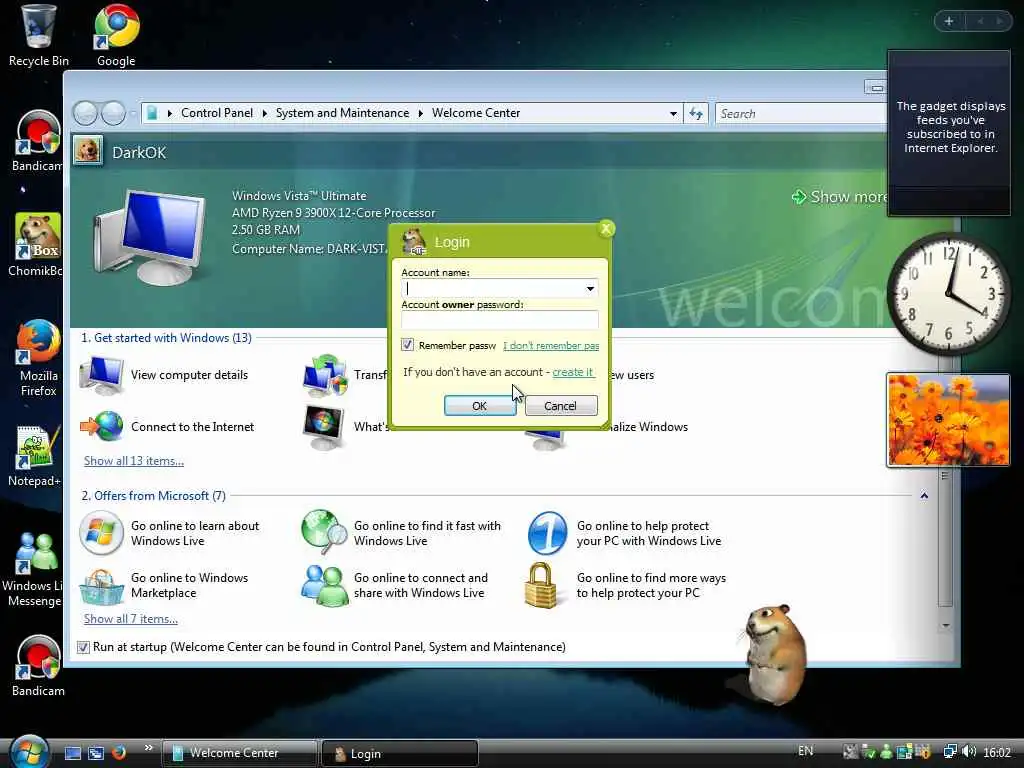Open the Bandicam shortcut above the taskbar
Screen dimensions: 1024x768
pyautogui.click(x=38, y=666)
